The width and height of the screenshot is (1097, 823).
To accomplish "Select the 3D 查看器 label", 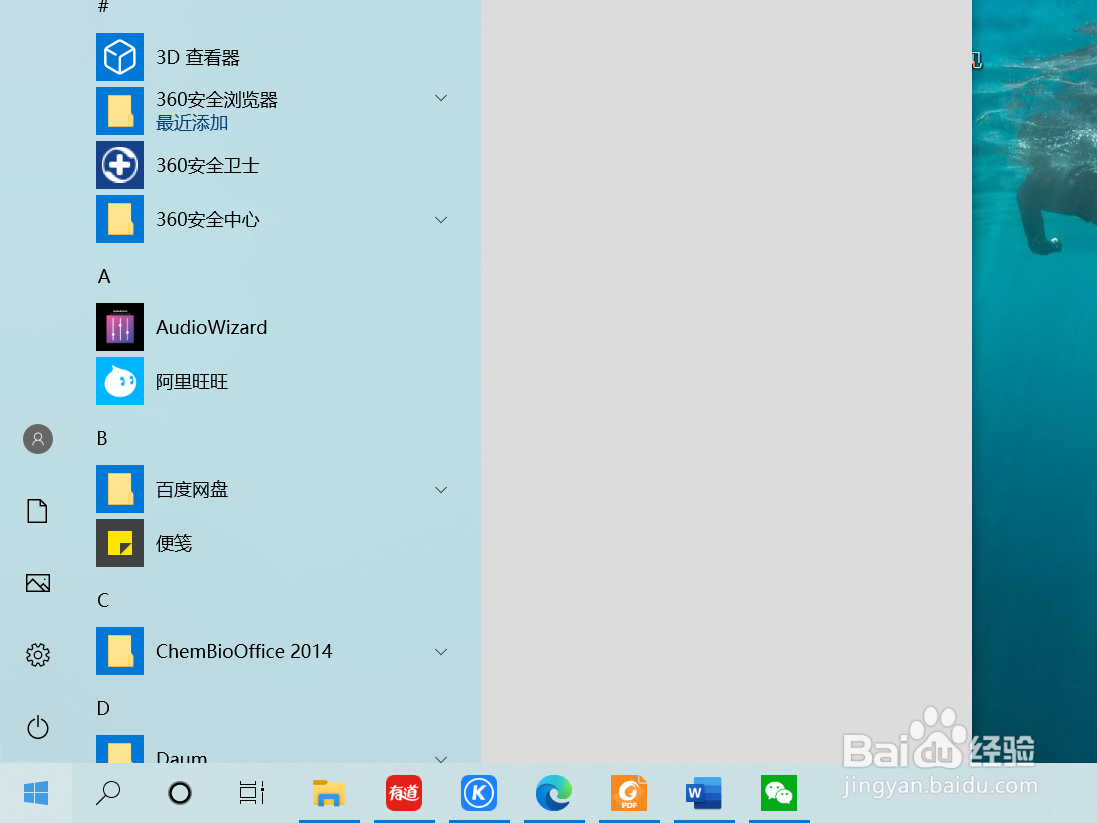I will pyautogui.click(x=198, y=57).
